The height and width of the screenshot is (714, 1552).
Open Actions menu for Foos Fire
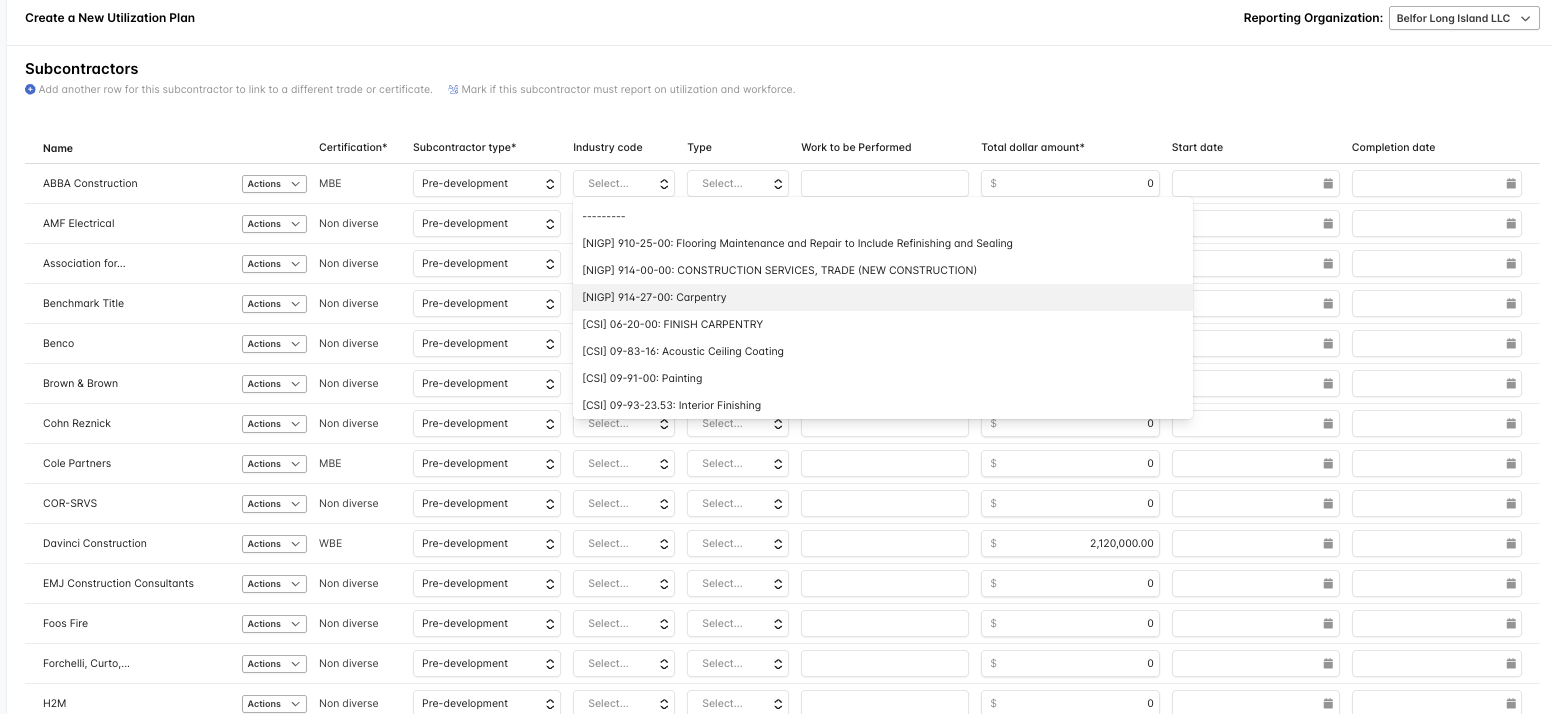click(274, 624)
